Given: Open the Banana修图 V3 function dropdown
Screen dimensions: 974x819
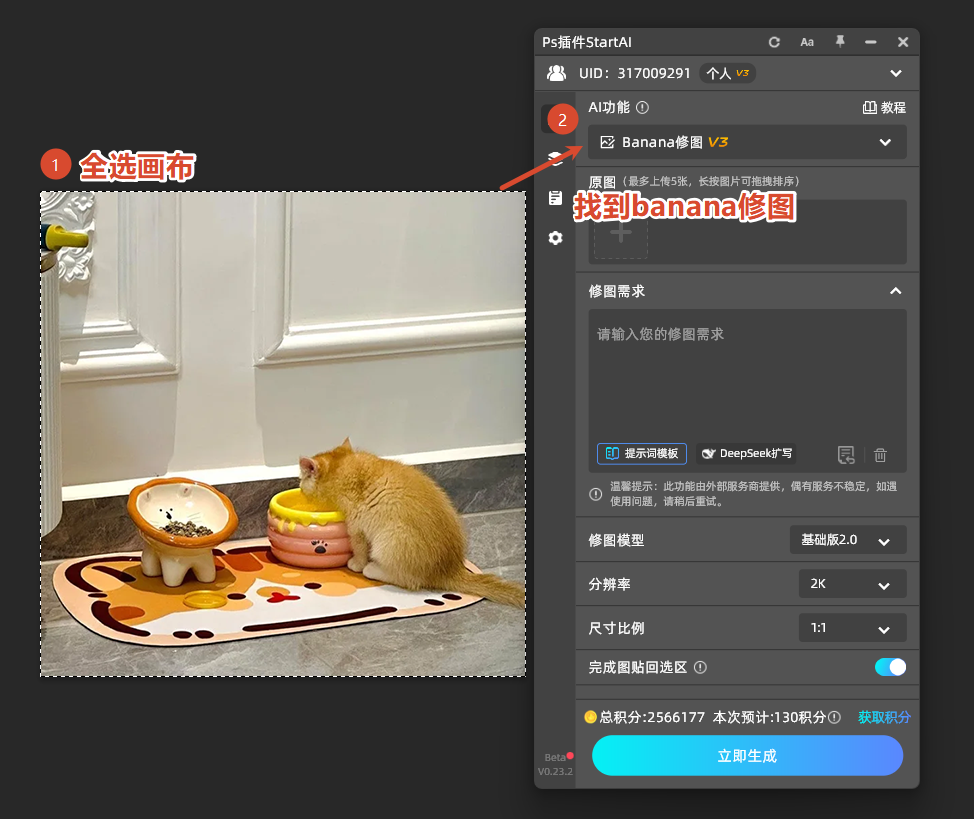Looking at the screenshot, I should point(885,142).
